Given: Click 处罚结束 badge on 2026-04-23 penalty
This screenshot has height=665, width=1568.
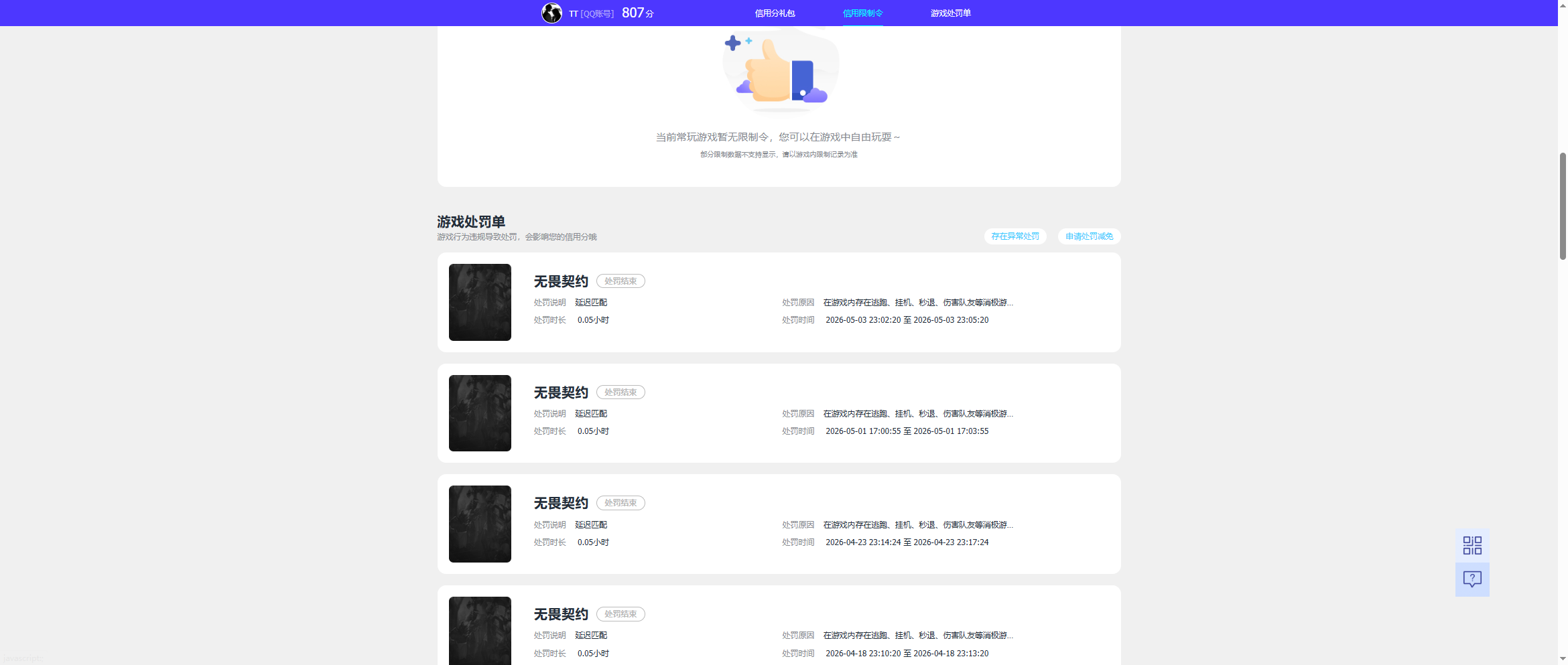Looking at the screenshot, I should click(620, 503).
